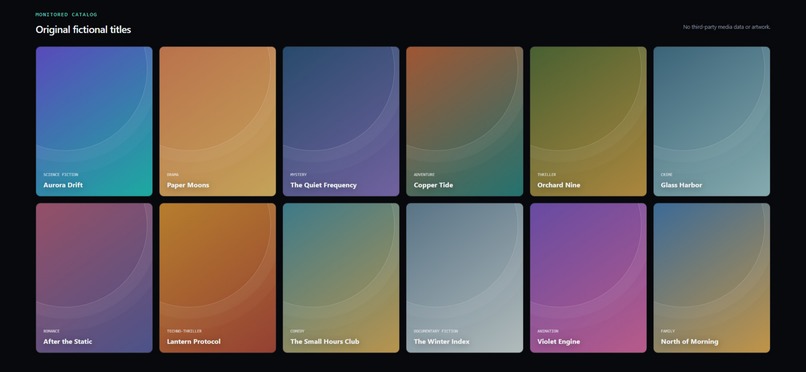
Task: Click the 'SCIENCE FICTION' genre label
Action: tap(61, 175)
